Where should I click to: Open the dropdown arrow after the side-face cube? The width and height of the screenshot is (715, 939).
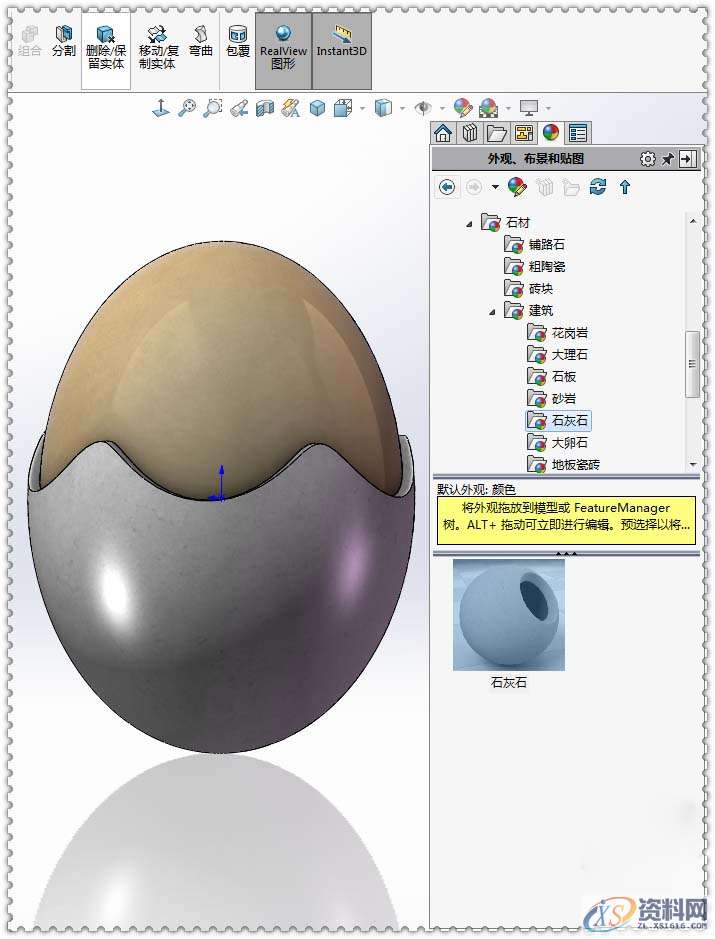coord(402,109)
